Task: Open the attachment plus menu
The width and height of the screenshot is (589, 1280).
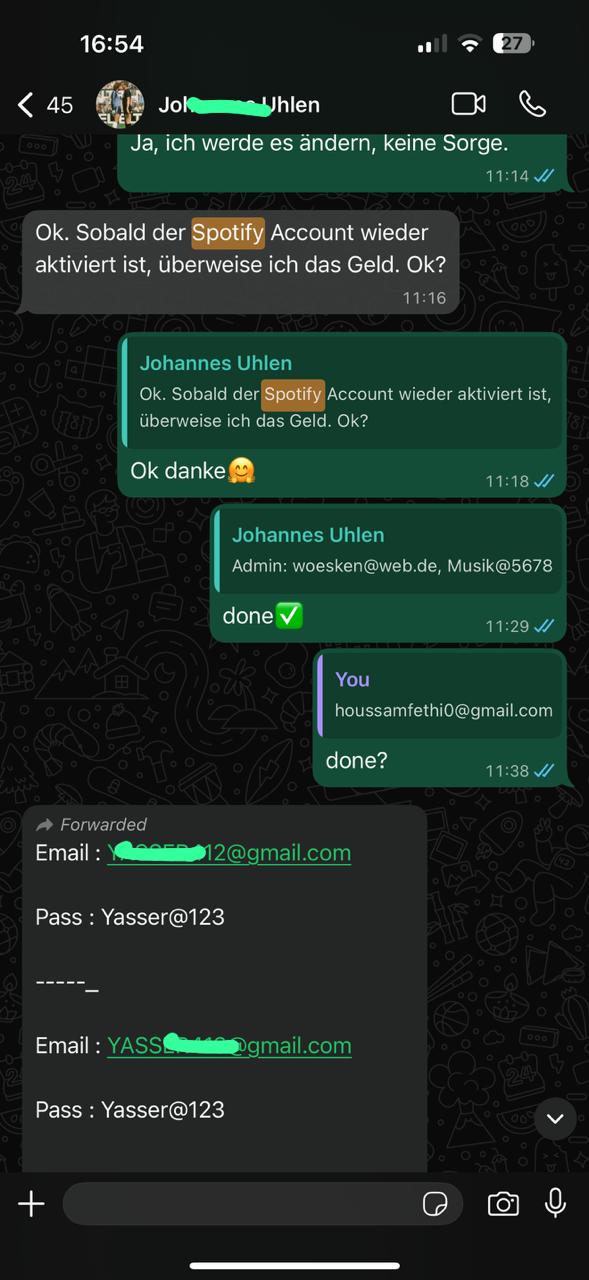Action: pos(31,1204)
